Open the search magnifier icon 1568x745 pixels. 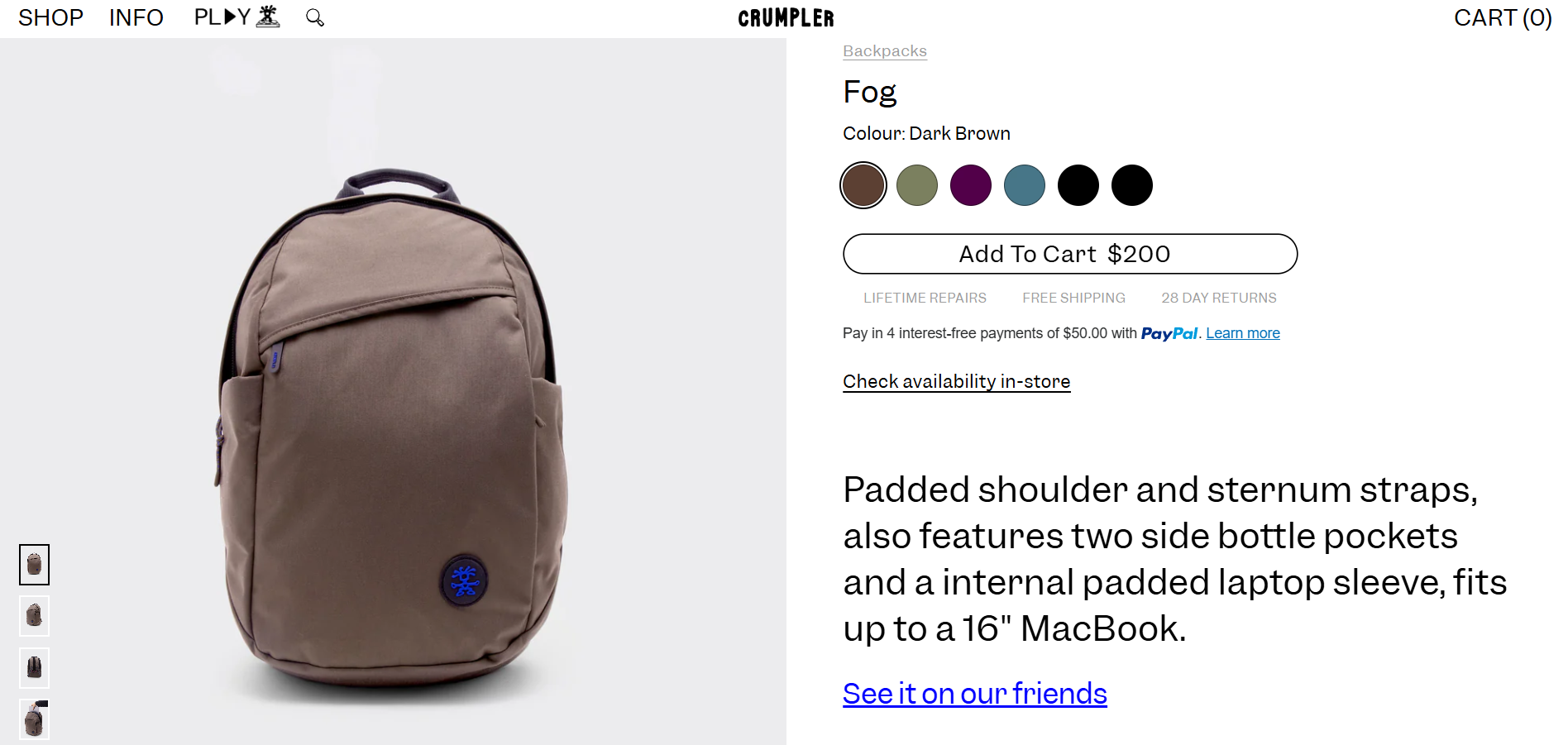pos(315,17)
